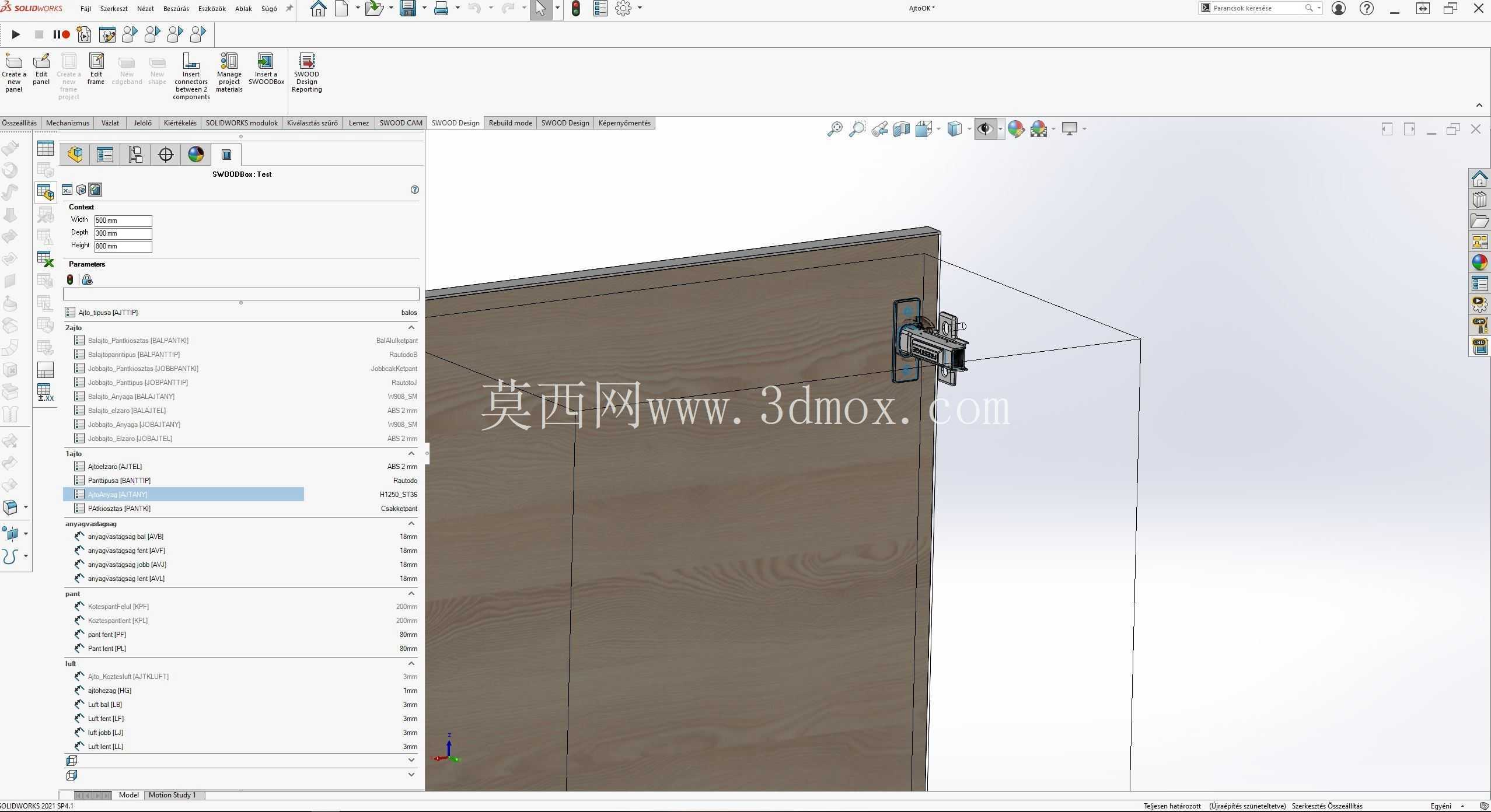Click the Height input field
Viewport: 1491px width, 812px height.
click(x=123, y=246)
